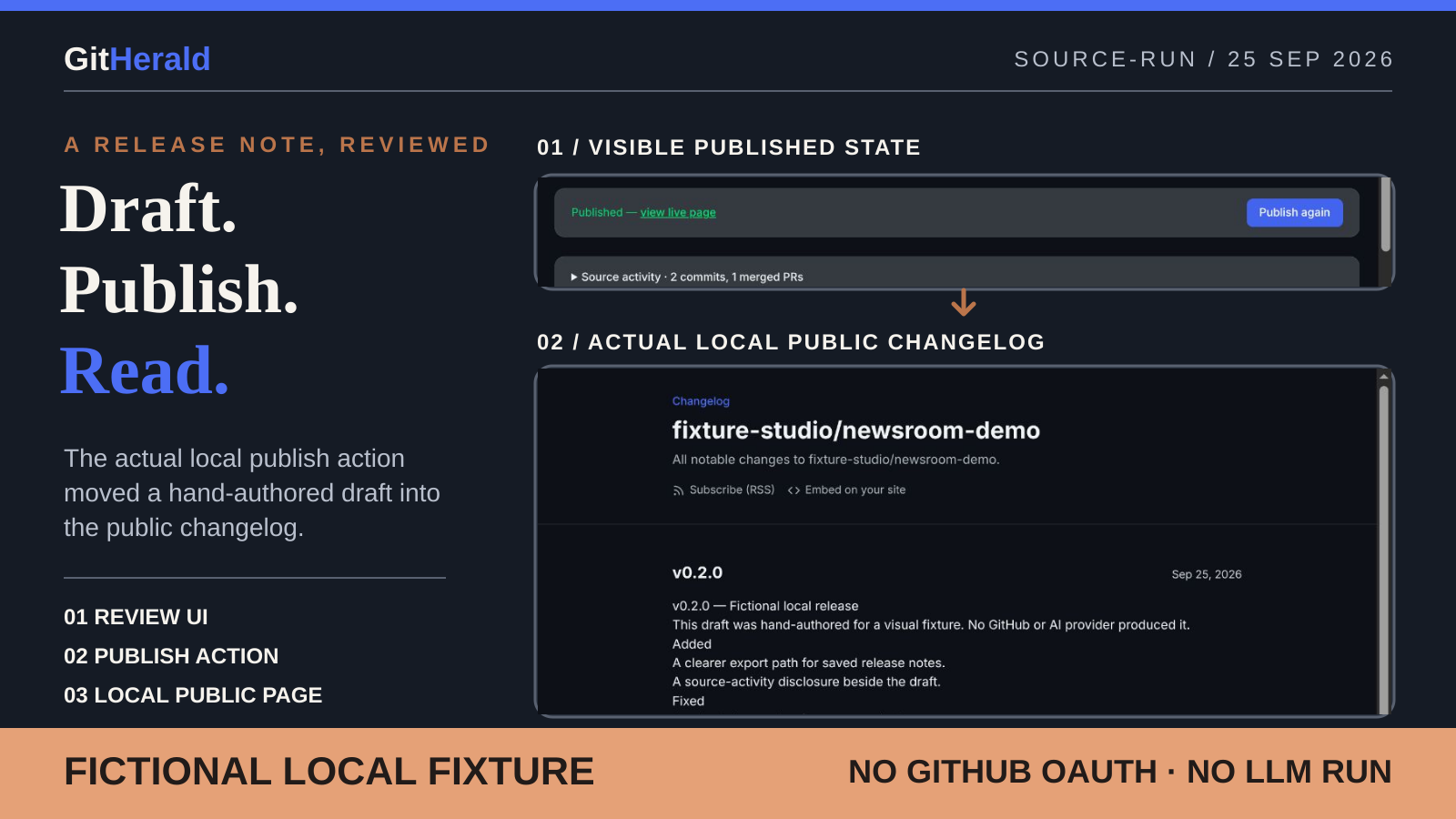Select the 03 LOCAL PUBLIC PAGE item
Image resolution: width=1456 pixels, height=819 pixels.
click(193, 695)
